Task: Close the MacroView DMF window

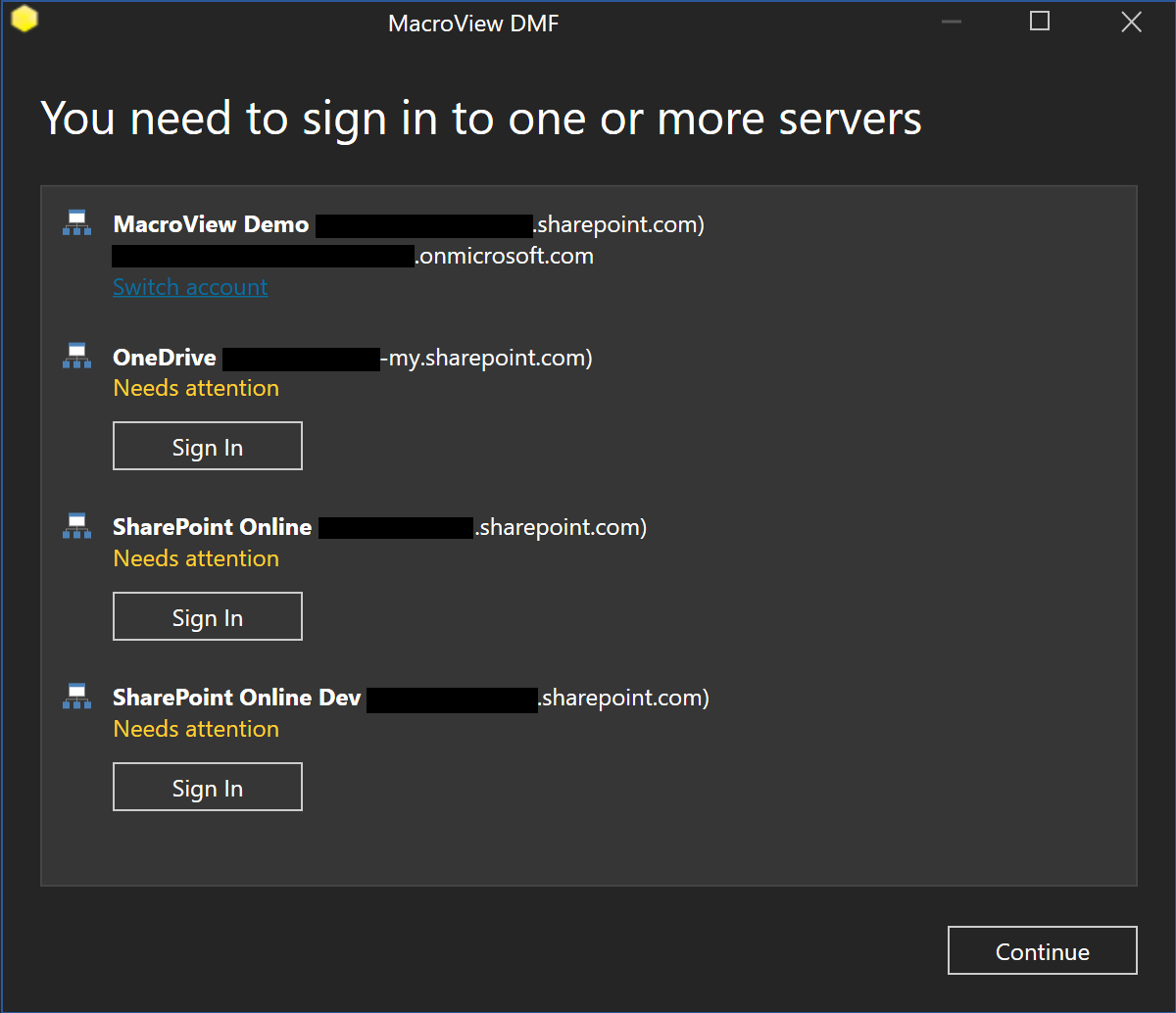Action: coord(1131,22)
